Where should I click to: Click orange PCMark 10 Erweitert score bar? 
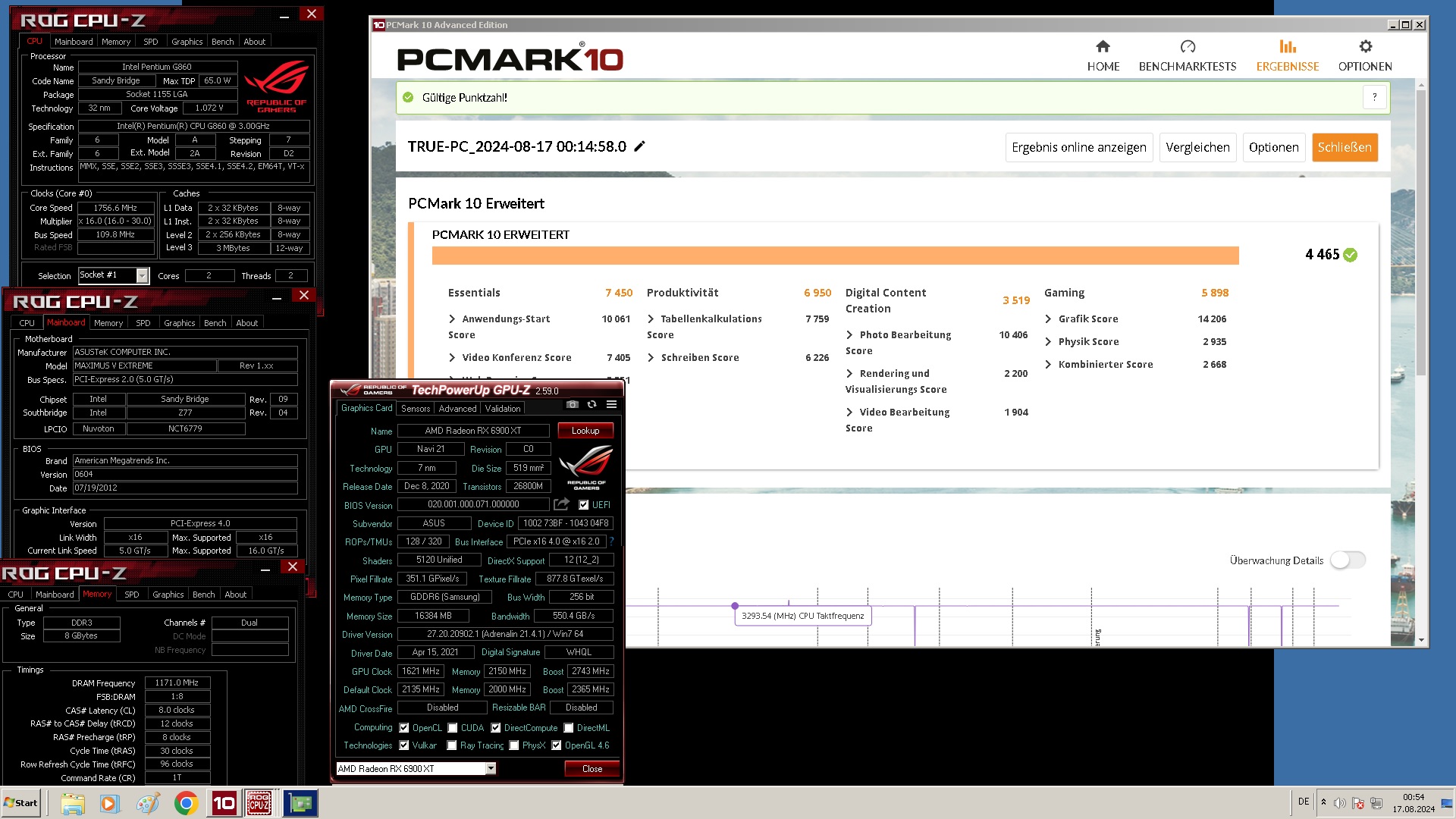click(835, 256)
